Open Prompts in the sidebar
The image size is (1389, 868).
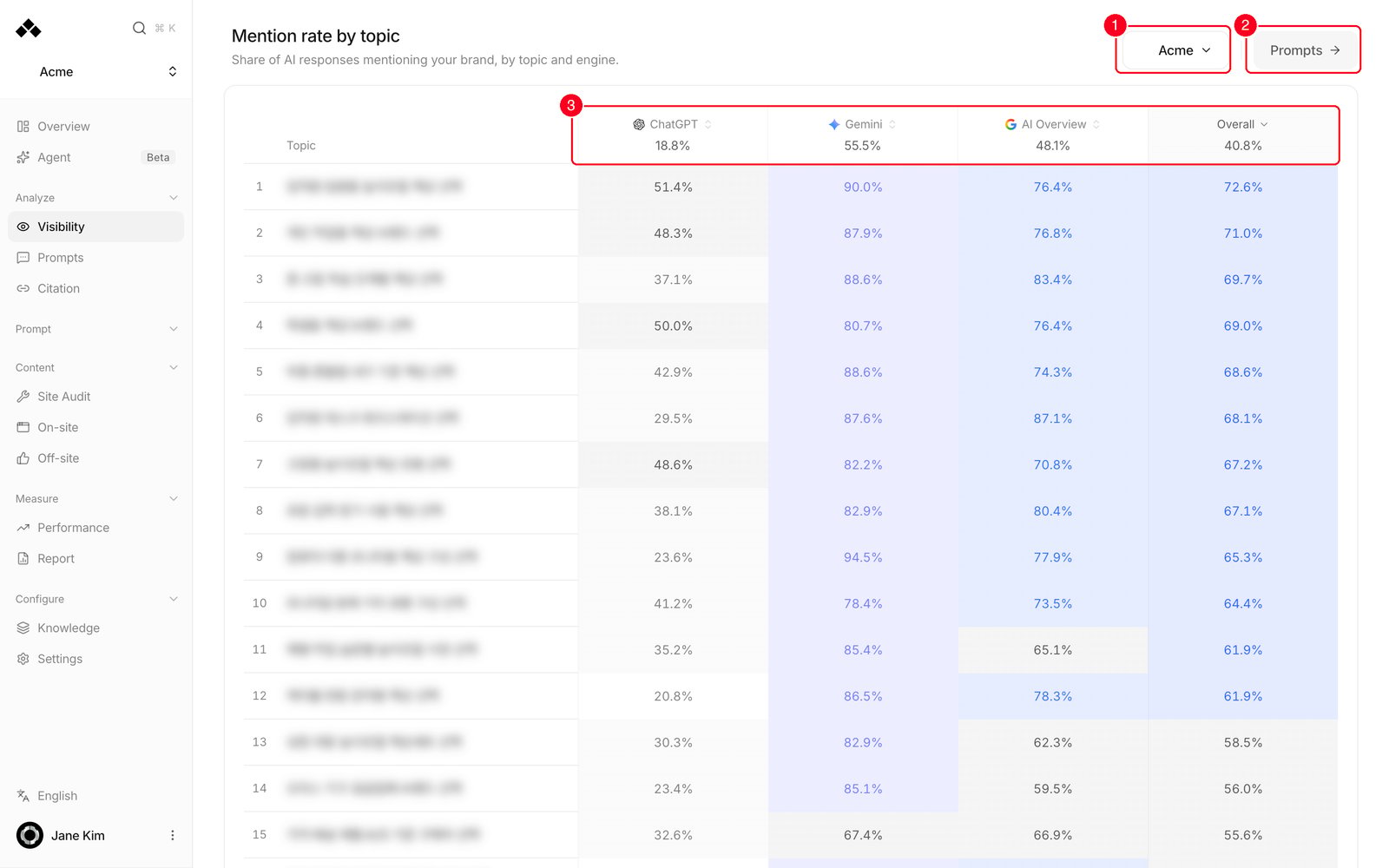tap(95, 258)
